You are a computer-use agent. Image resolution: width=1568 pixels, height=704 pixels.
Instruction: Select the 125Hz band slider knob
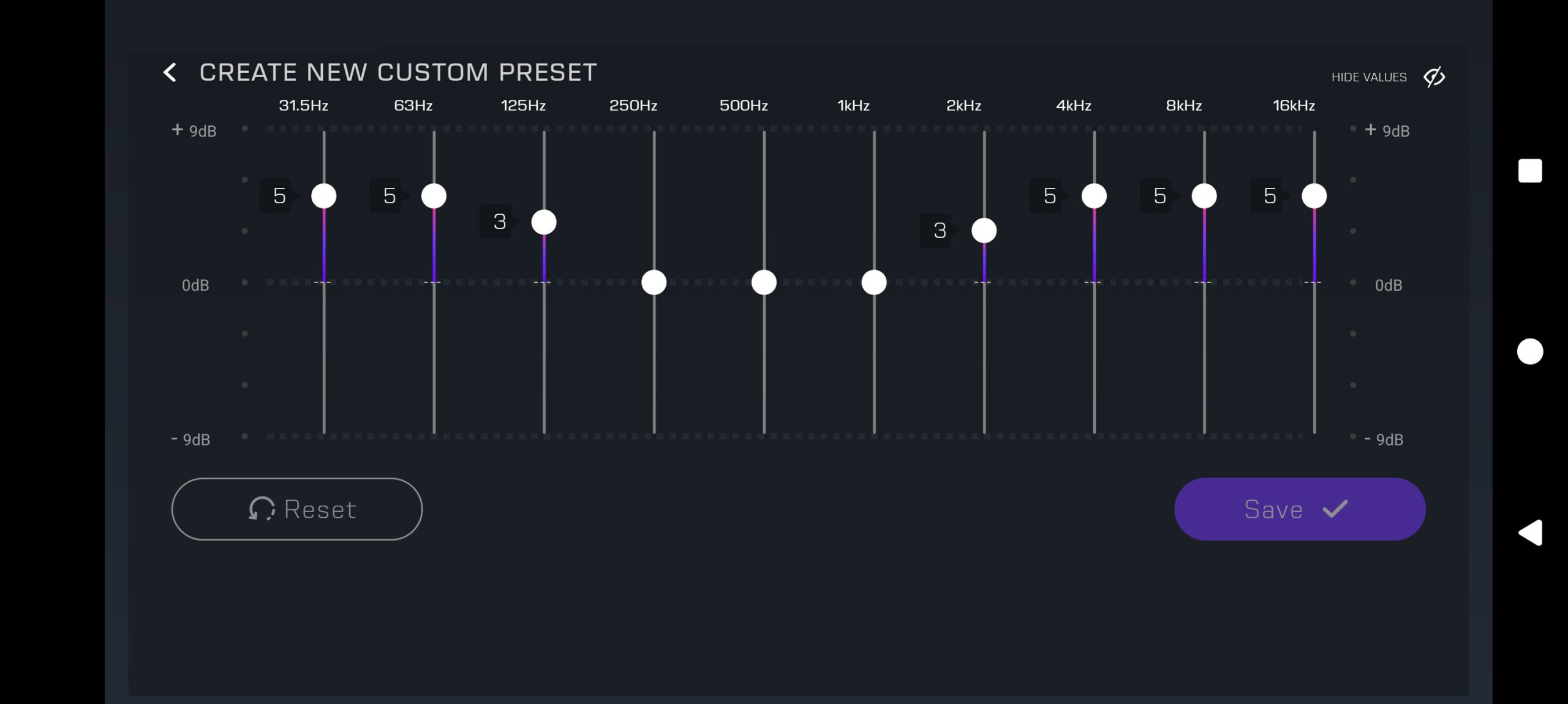click(544, 222)
